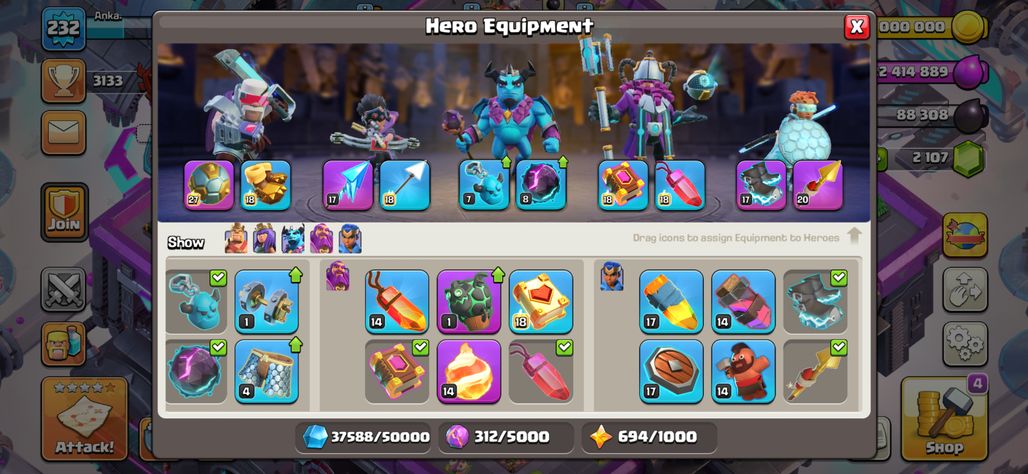Select equipped Electro Boots with green checkmark
The width and height of the screenshot is (1028, 474).
[x=815, y=301]
